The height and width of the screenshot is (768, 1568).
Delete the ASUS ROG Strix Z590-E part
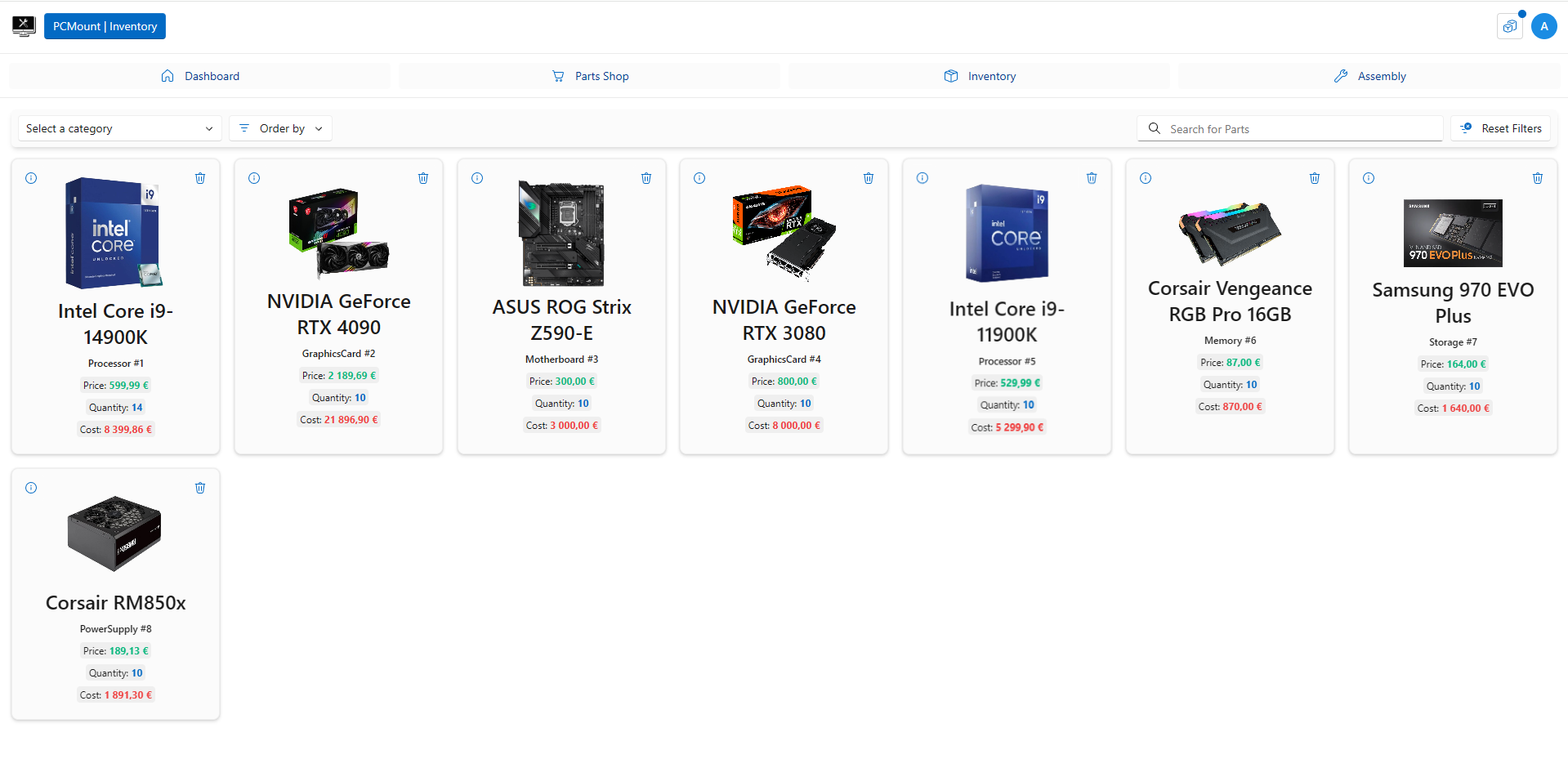point(646,178)
